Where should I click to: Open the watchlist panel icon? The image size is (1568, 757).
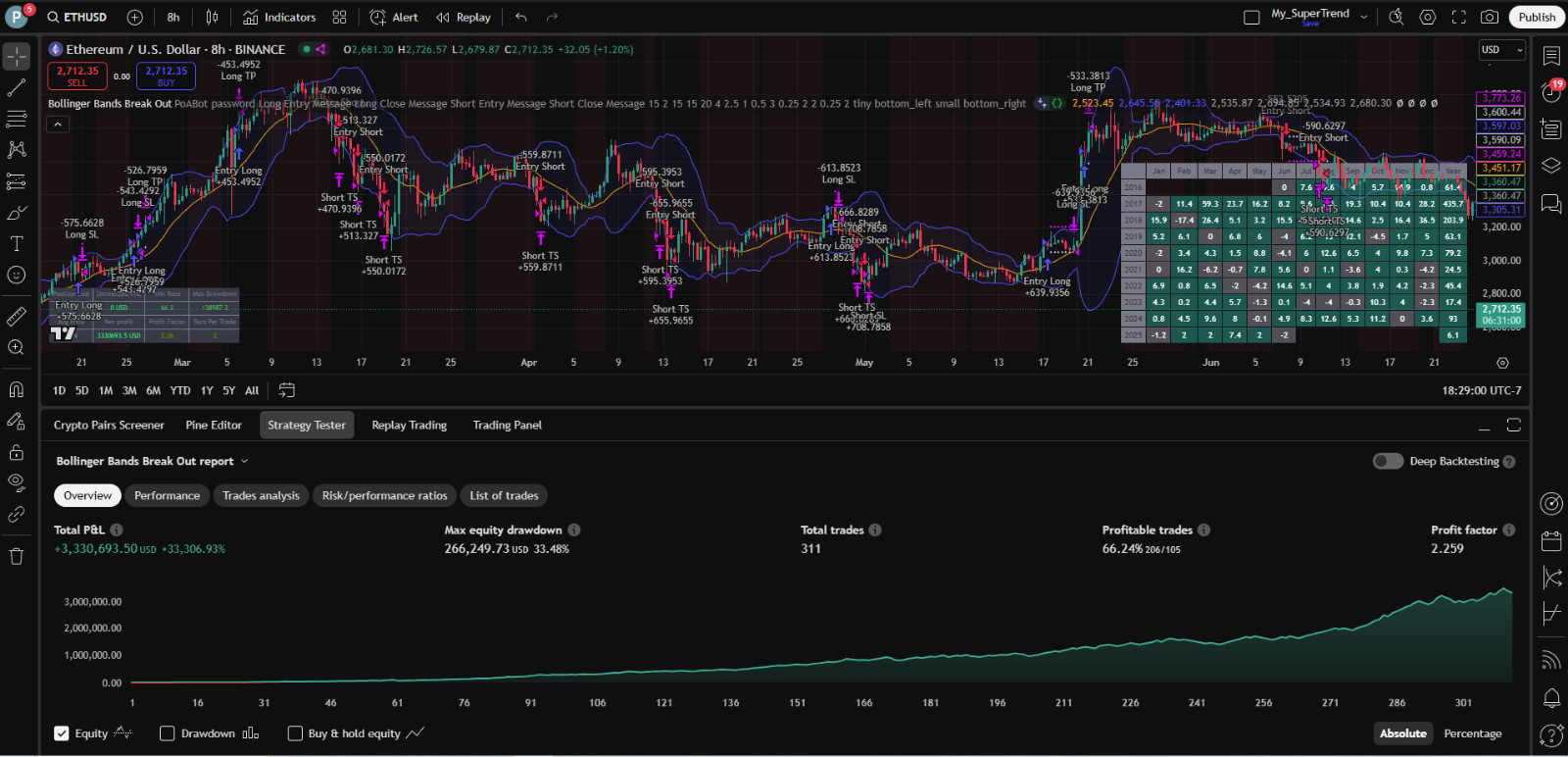pyautogui.click(x=1551, y=56)
